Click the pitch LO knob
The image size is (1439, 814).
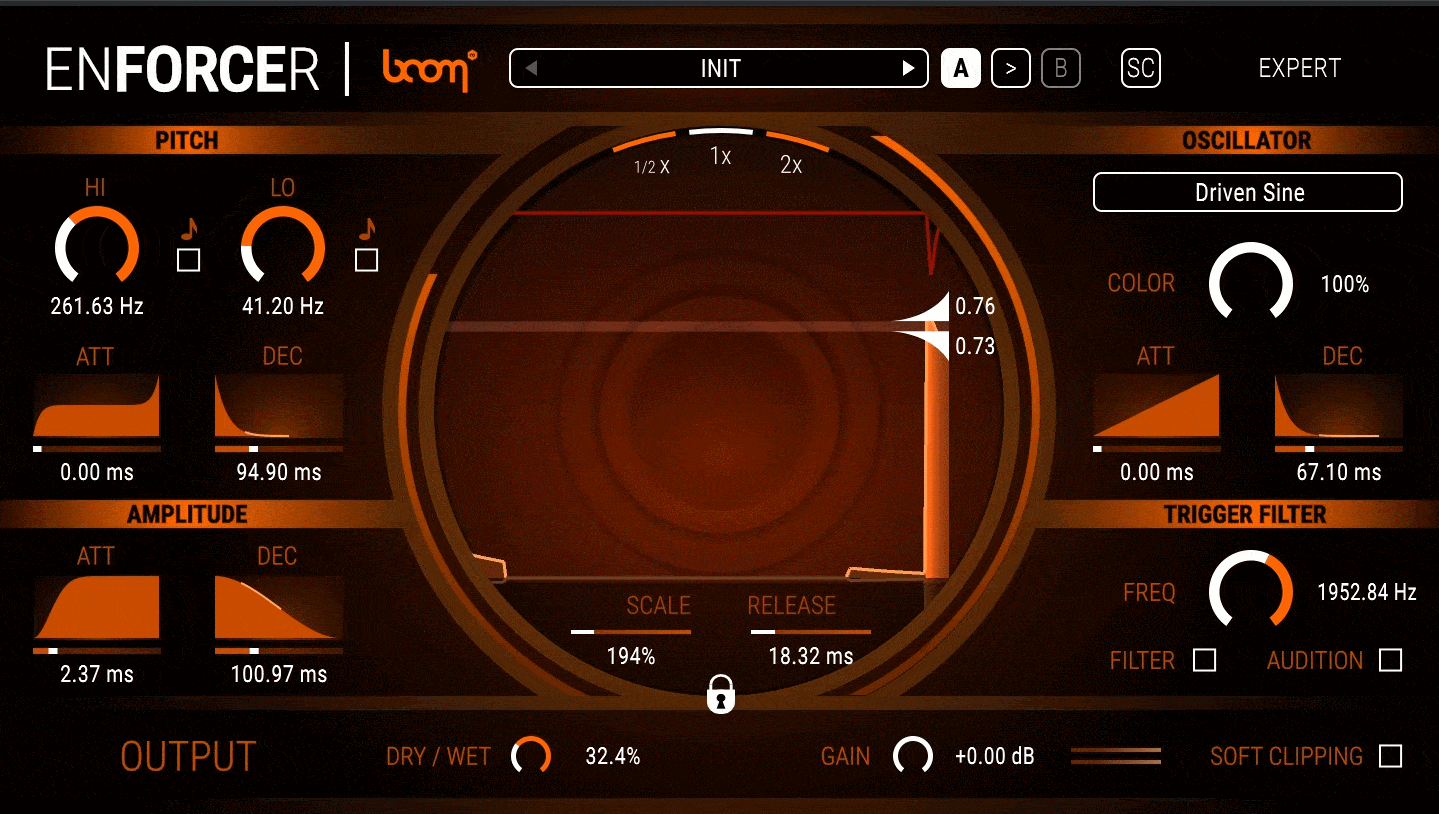click(282, 248)
